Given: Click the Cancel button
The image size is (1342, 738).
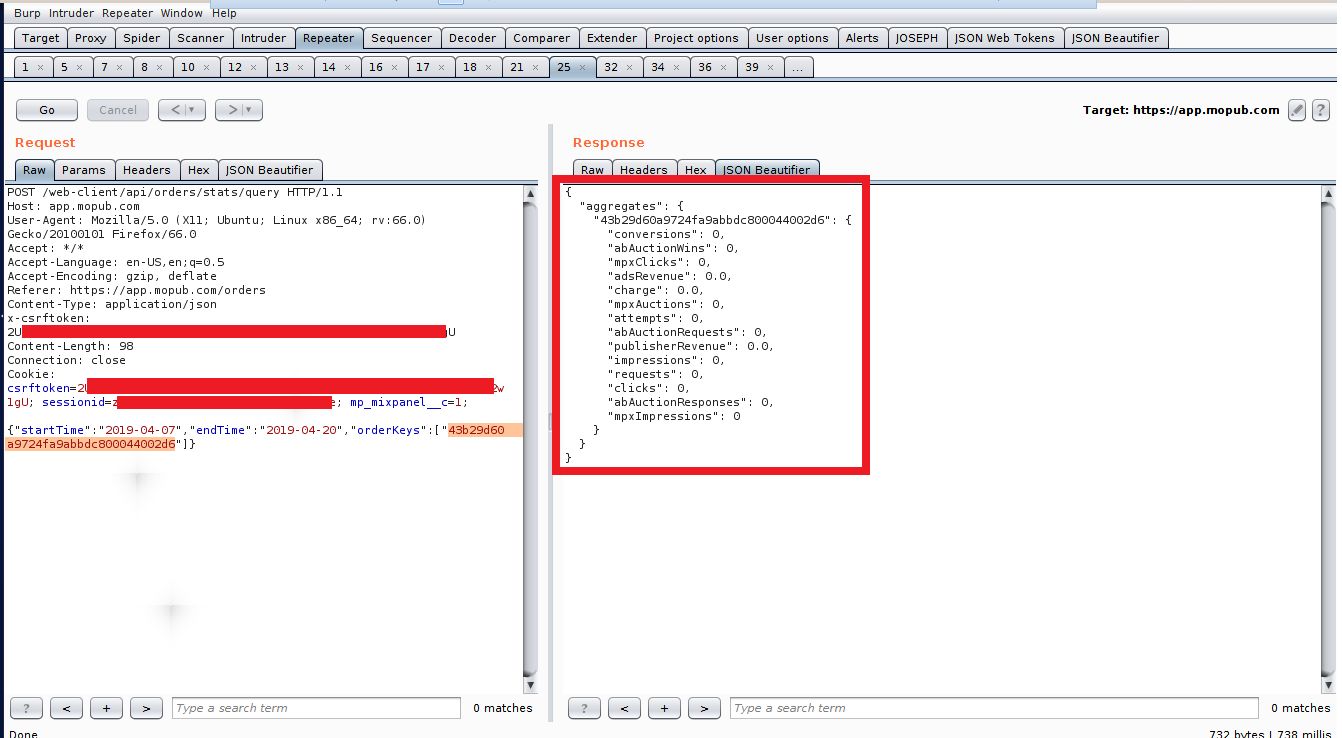Looking at the screenshot, I should [x=118, y=110].
